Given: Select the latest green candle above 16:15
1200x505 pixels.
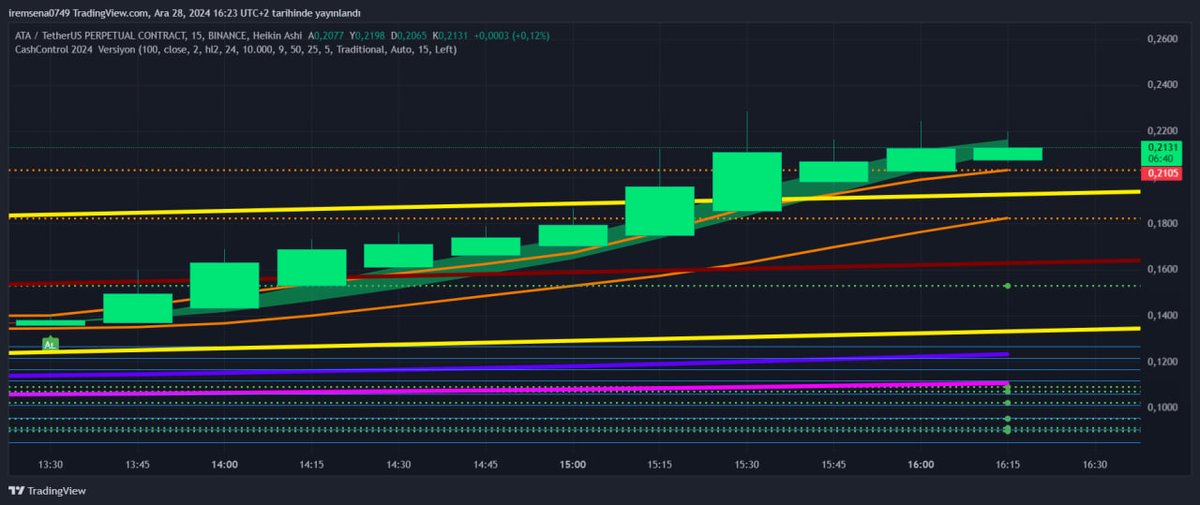Looking at the screenshot, I should (1008, 154).
